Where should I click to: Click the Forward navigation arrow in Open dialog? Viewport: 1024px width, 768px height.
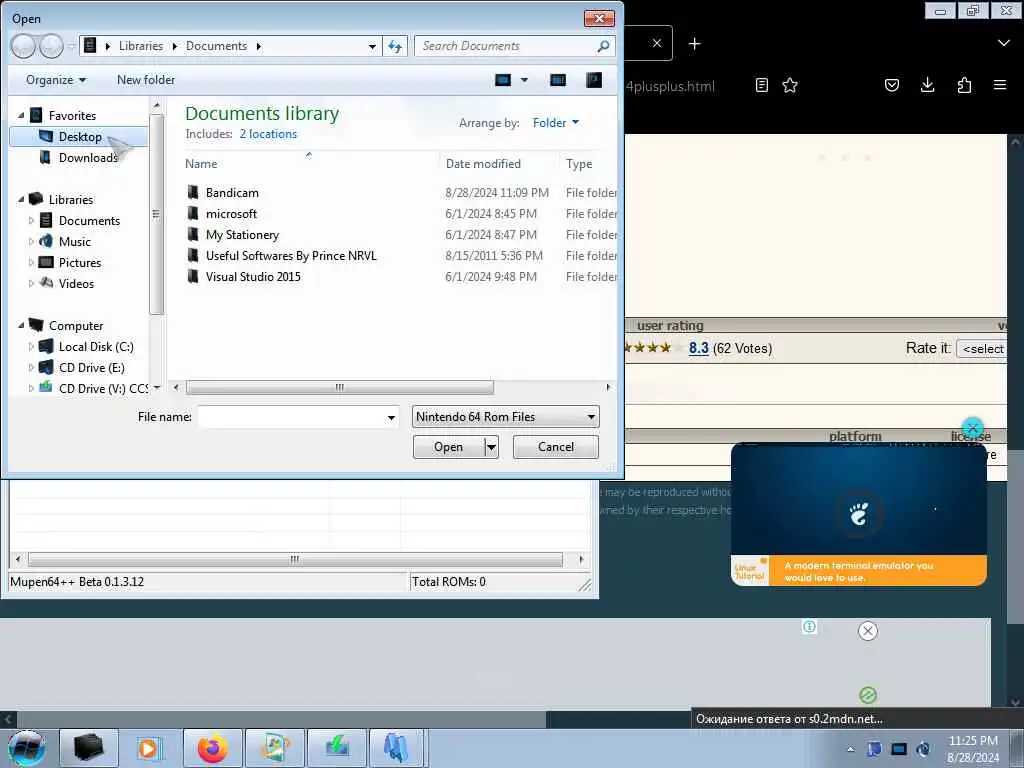coord(51,46)
